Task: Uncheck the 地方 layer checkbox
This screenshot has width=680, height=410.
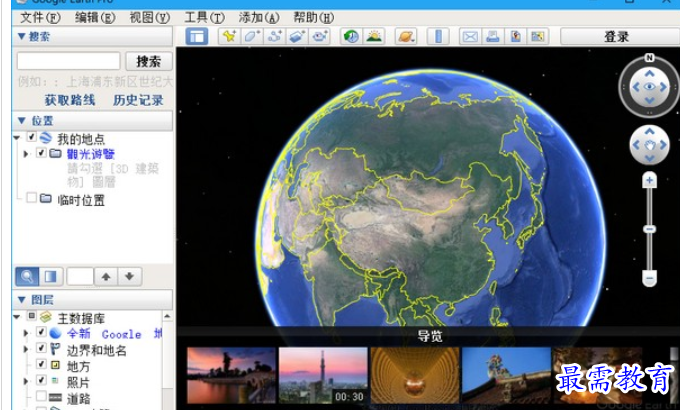Action: pyautogui.click(x=41, y=364)
